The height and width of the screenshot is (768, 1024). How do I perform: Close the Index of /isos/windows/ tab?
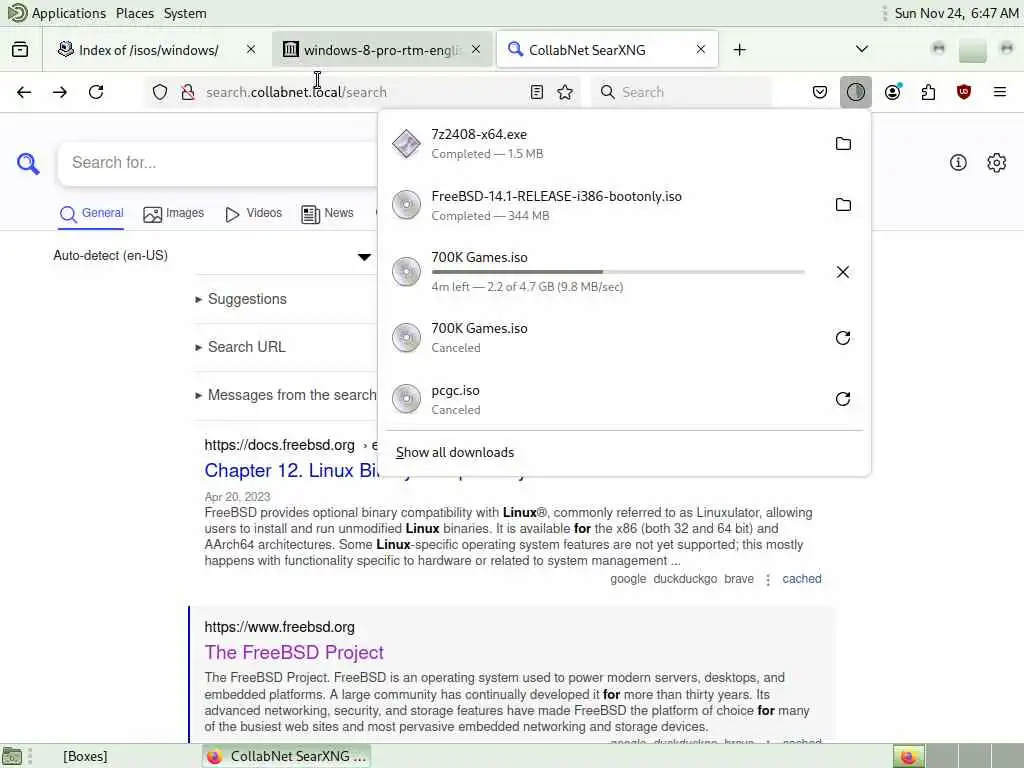coord(251,49)
